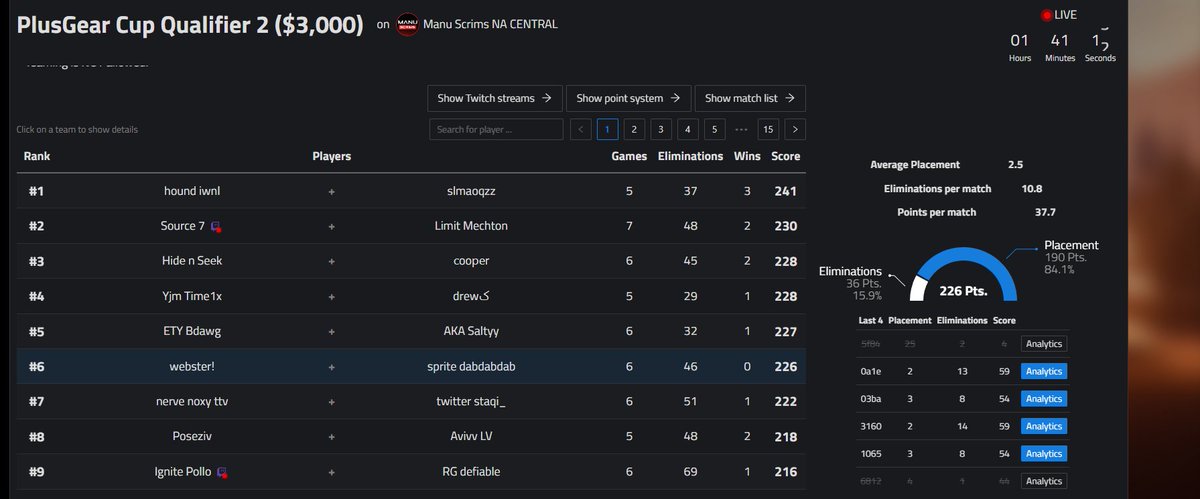The image size is (1200, 499).
Task: Open Analytics for match 3160
Action: 1044,426
